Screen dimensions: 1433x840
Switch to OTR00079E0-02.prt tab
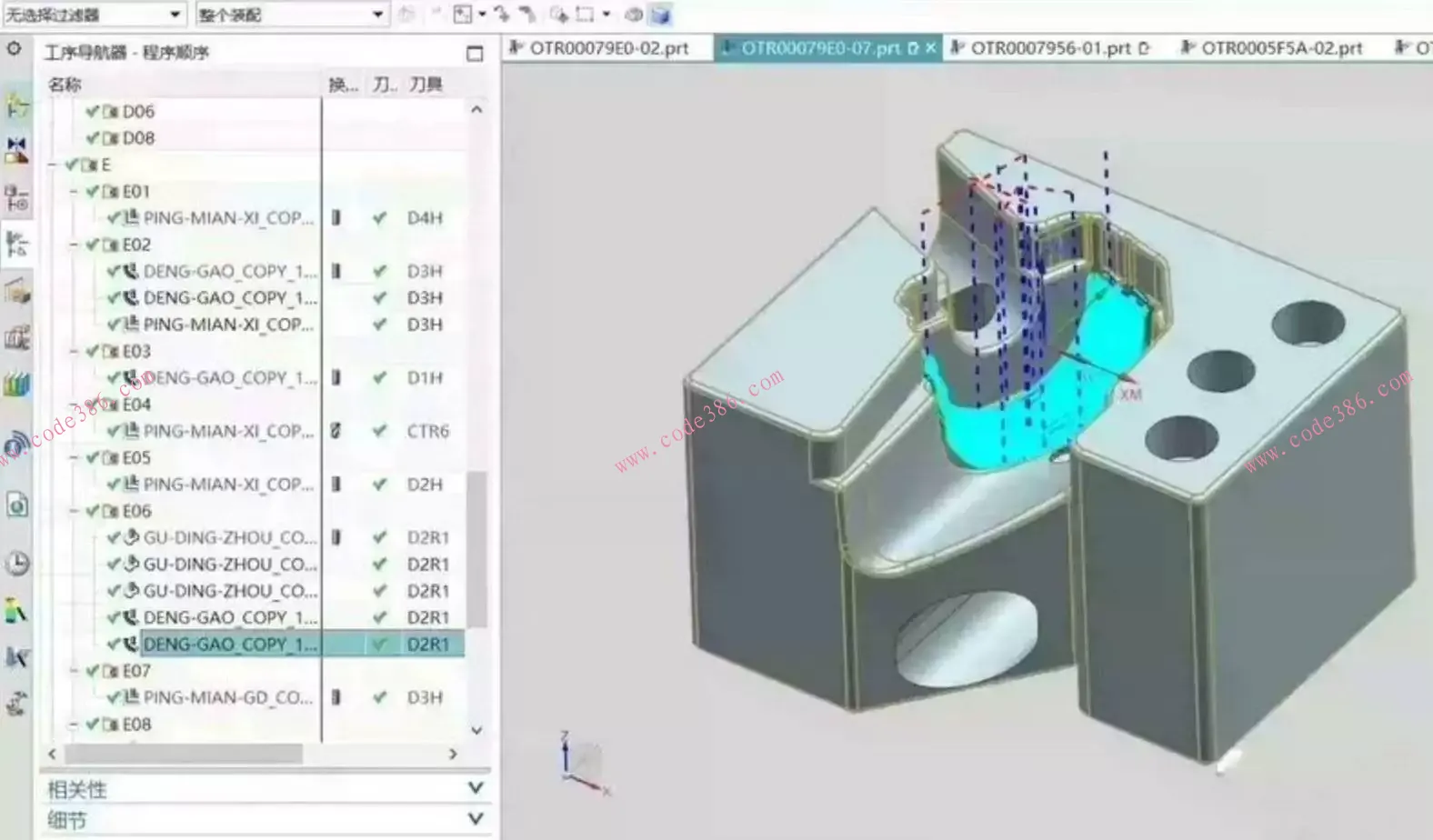[x=607, y=48]
